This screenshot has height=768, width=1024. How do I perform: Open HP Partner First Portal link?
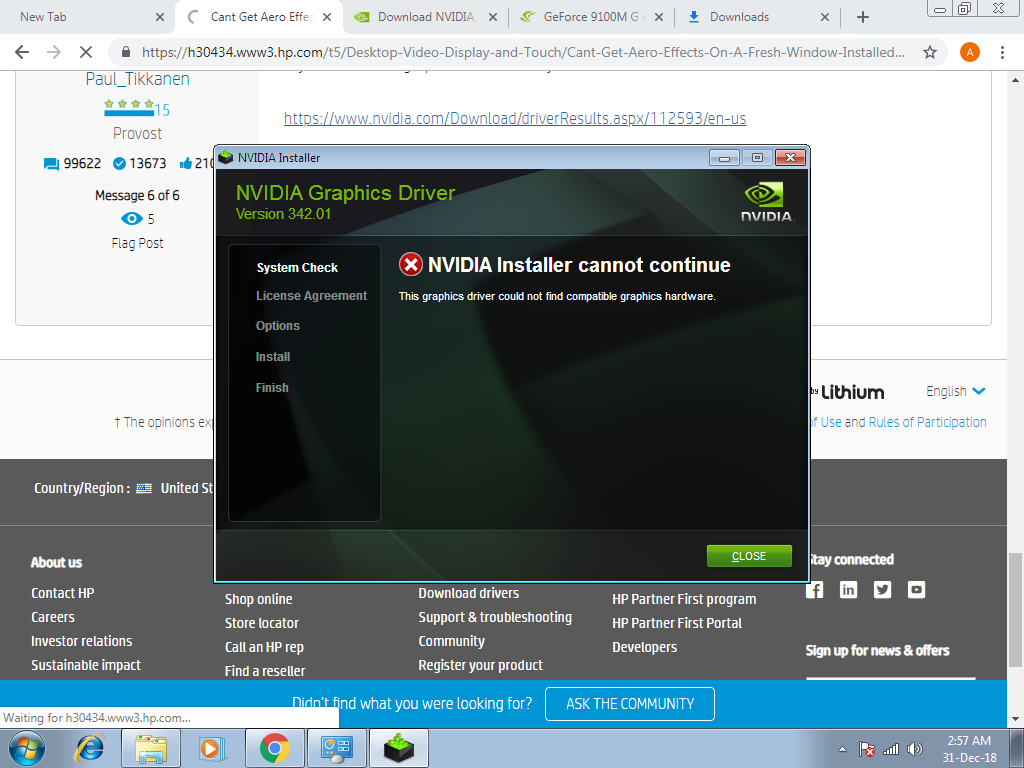pos(677,623)
